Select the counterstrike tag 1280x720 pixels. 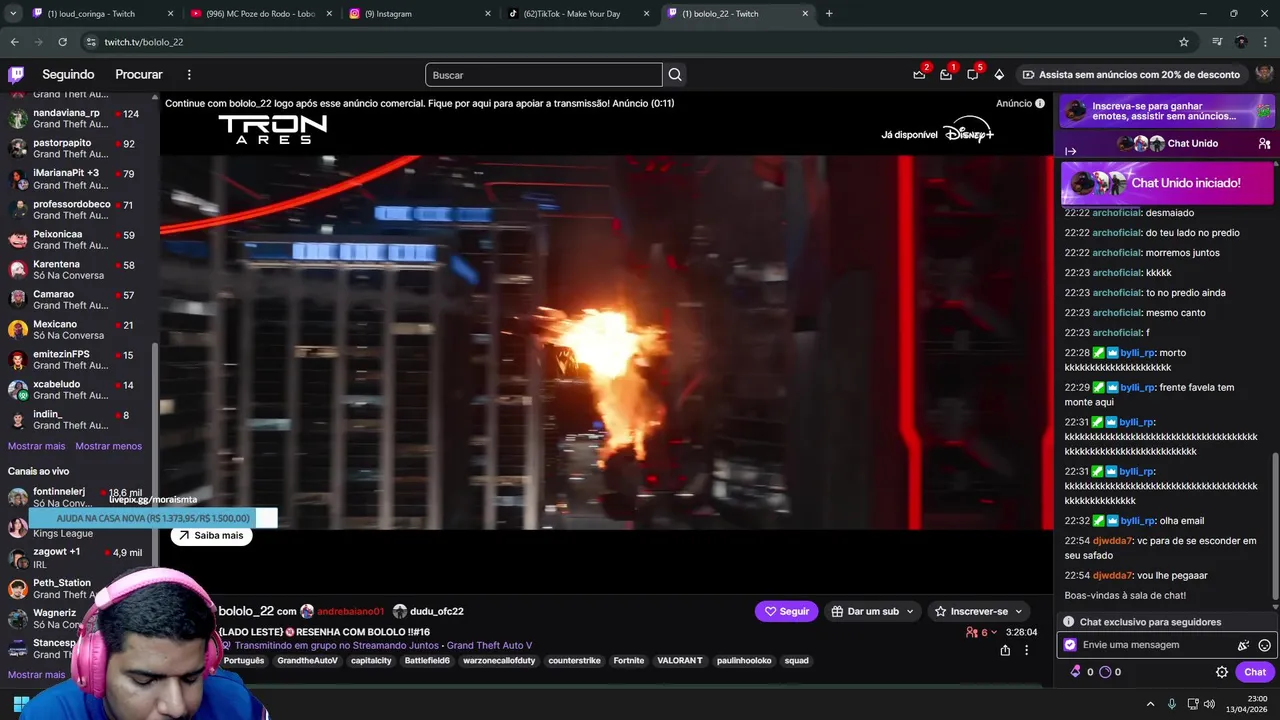pyautogui.click(x=574, y=661)
